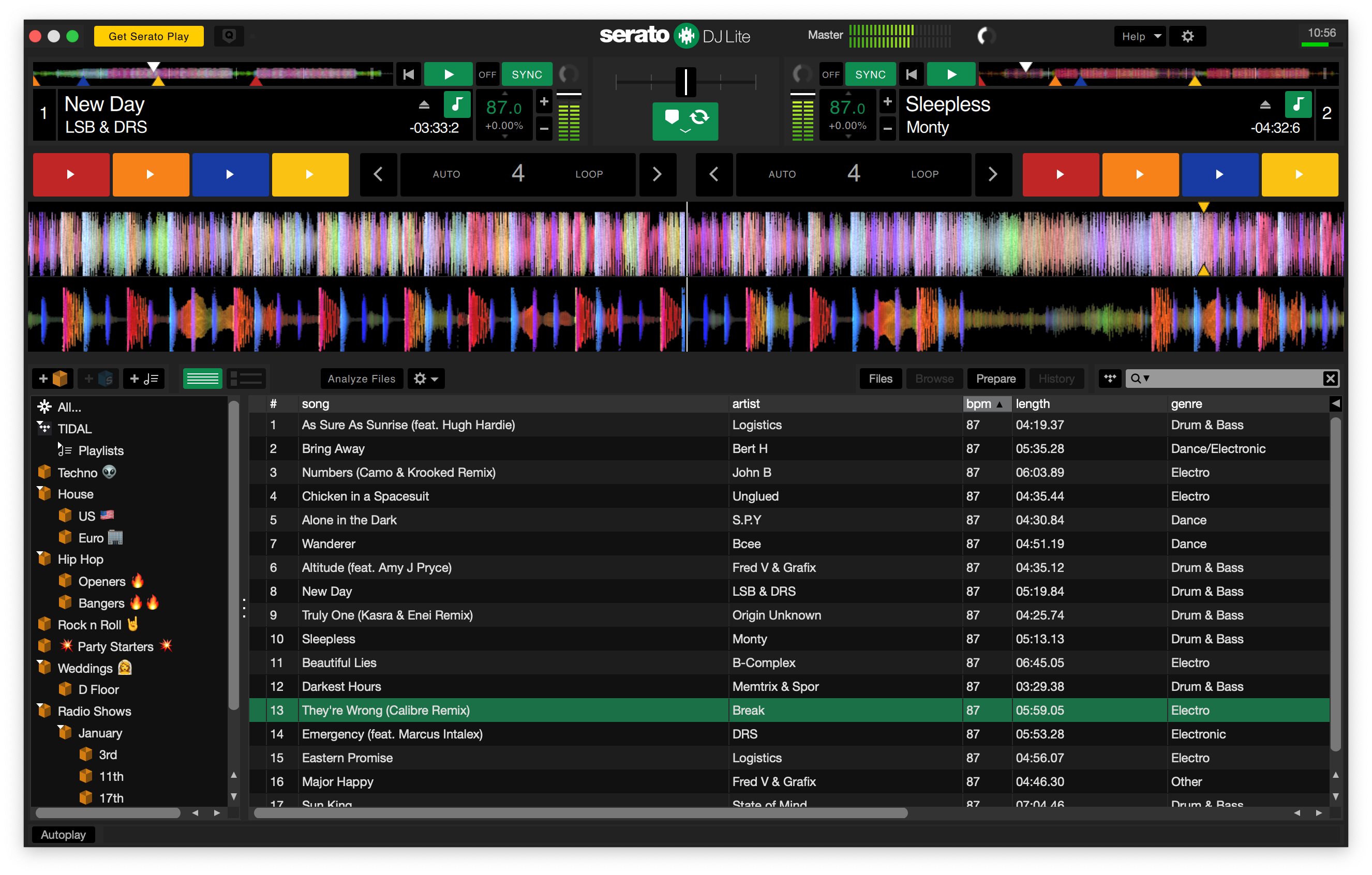1372x875 pixels.
Task: Click the crossfader handle
Action: tap(685, 82)
